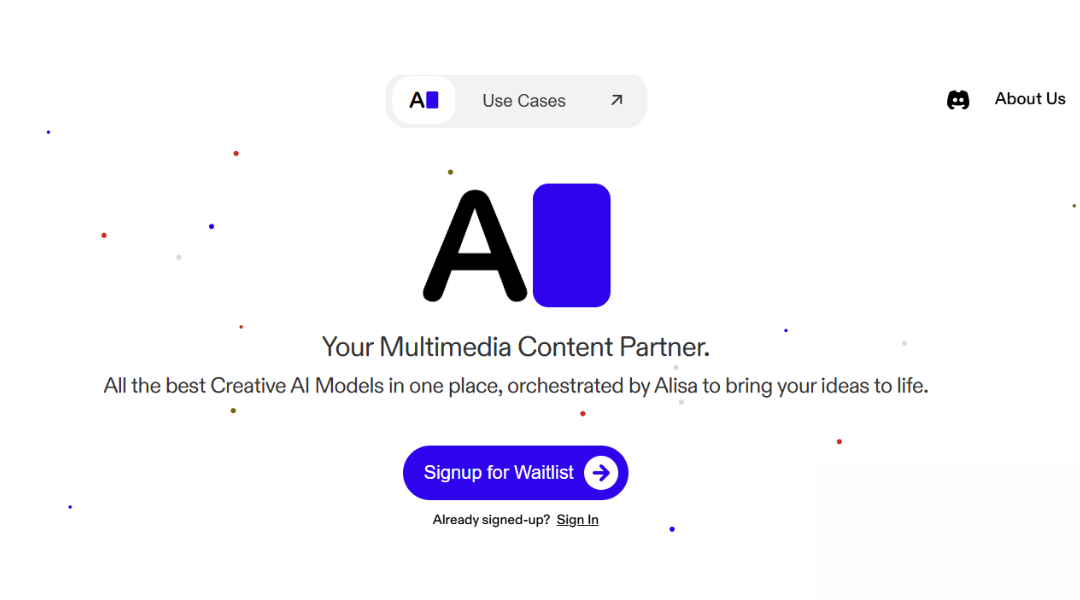Open the Discord icon link
Image resolution: width=1080 pixels, height=600 pixels.
coord(958,100)
